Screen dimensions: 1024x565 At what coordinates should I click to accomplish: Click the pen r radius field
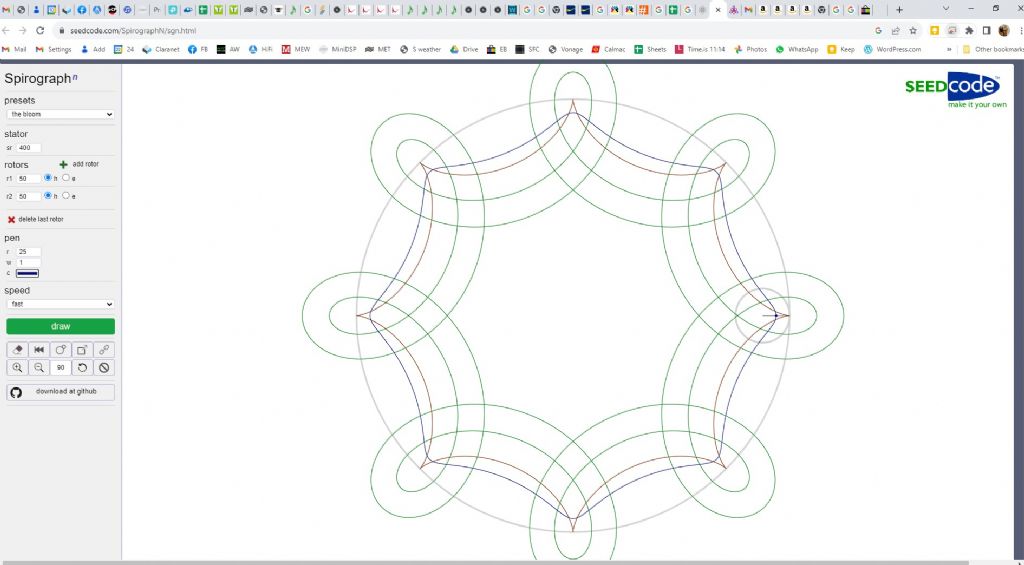29,252
